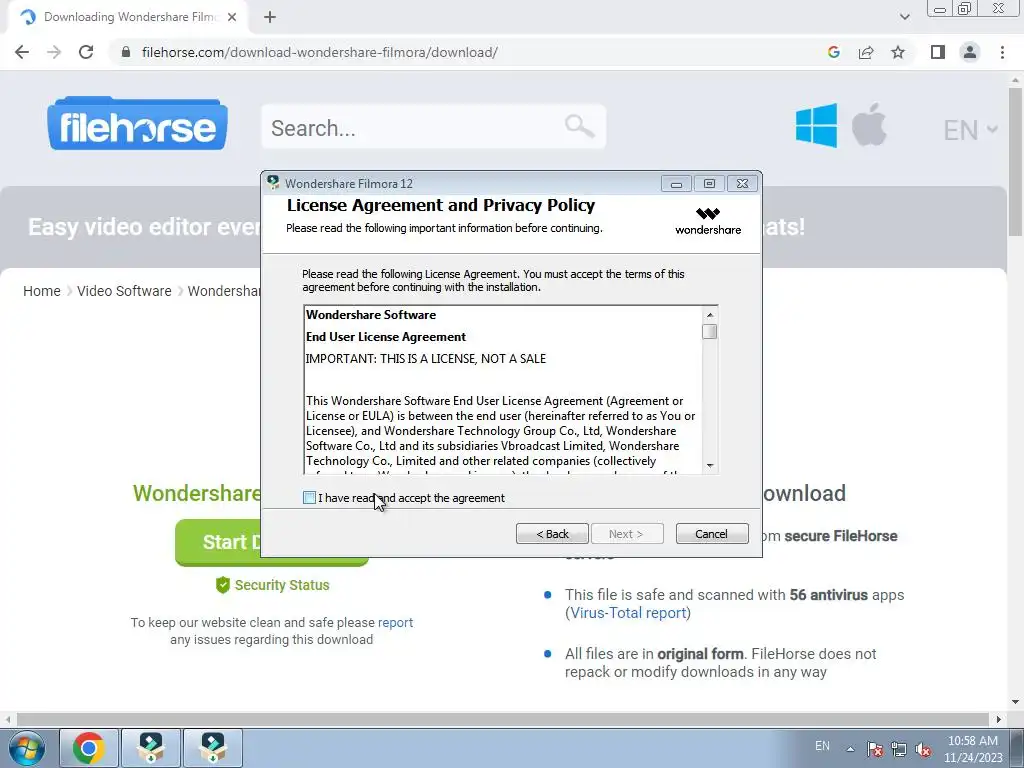Click the green Start Download button

217,542
